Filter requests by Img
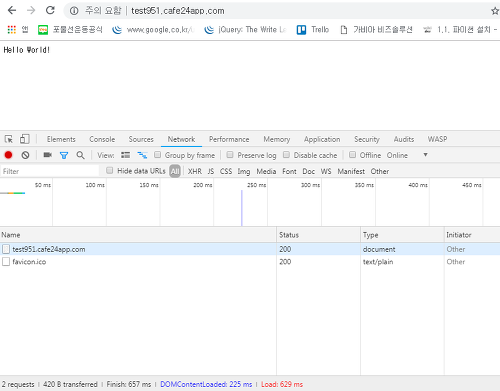 tap(244, 171)
